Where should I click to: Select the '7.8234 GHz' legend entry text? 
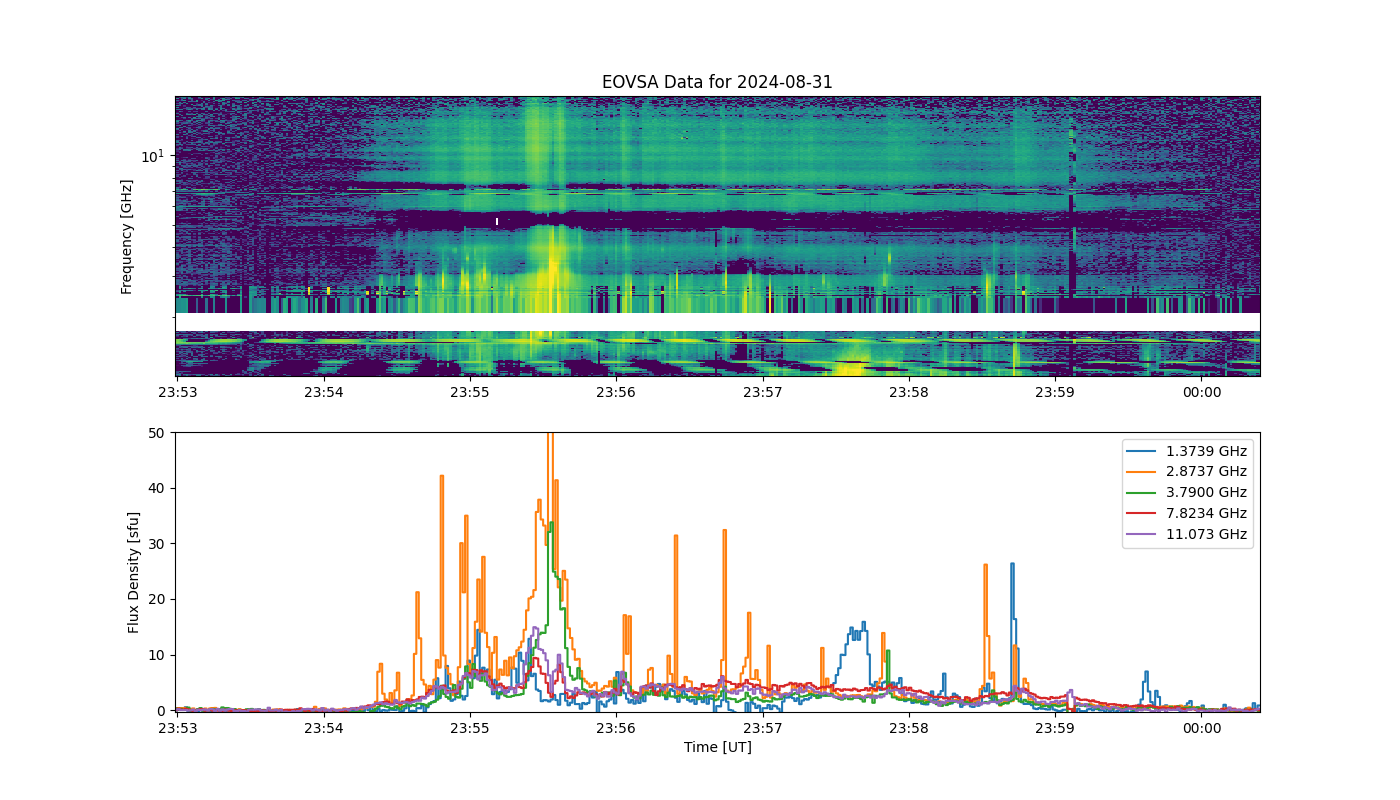[1206, 514]
